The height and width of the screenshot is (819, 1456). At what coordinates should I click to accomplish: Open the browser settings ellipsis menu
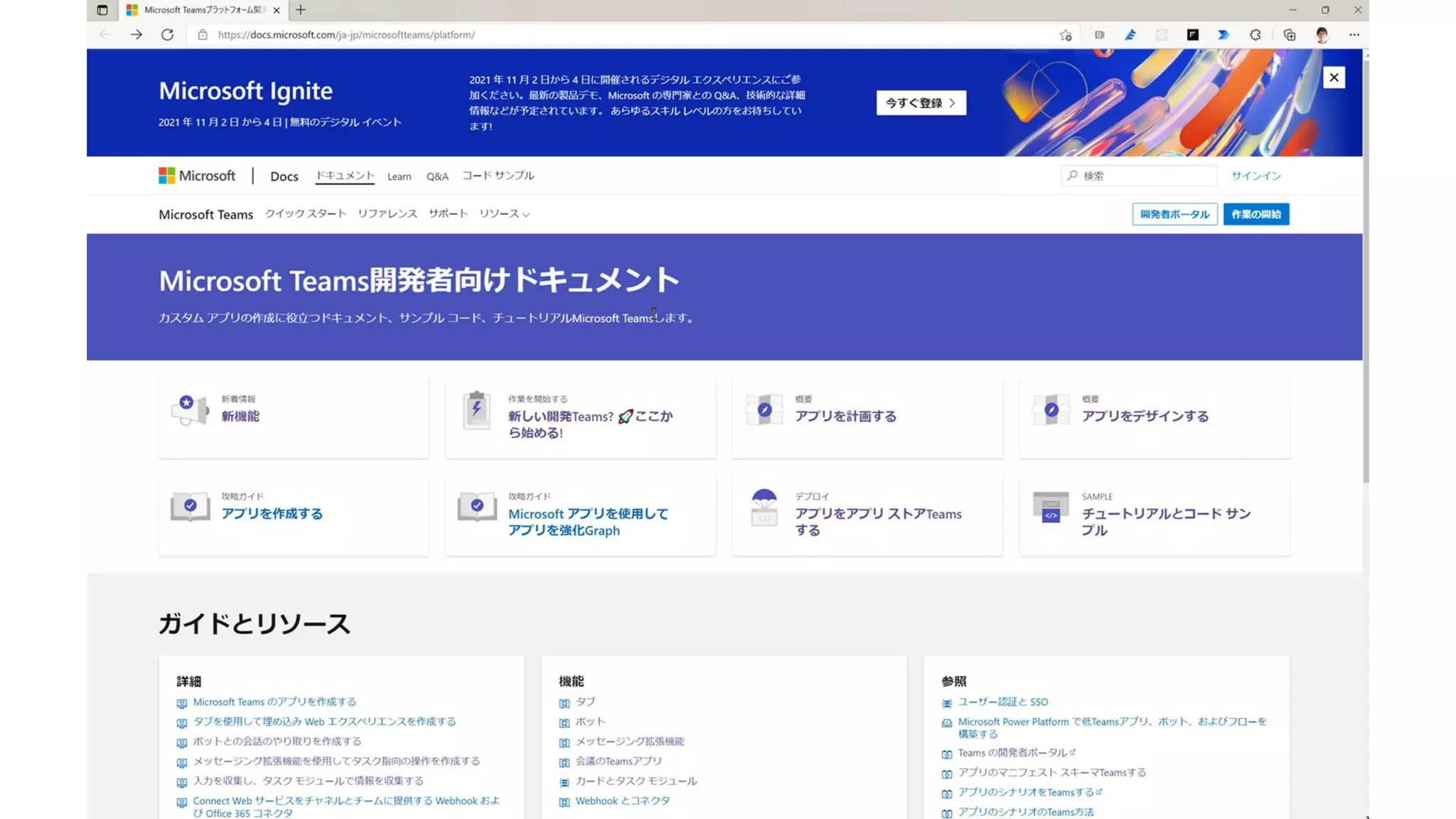pos(1354,35)
